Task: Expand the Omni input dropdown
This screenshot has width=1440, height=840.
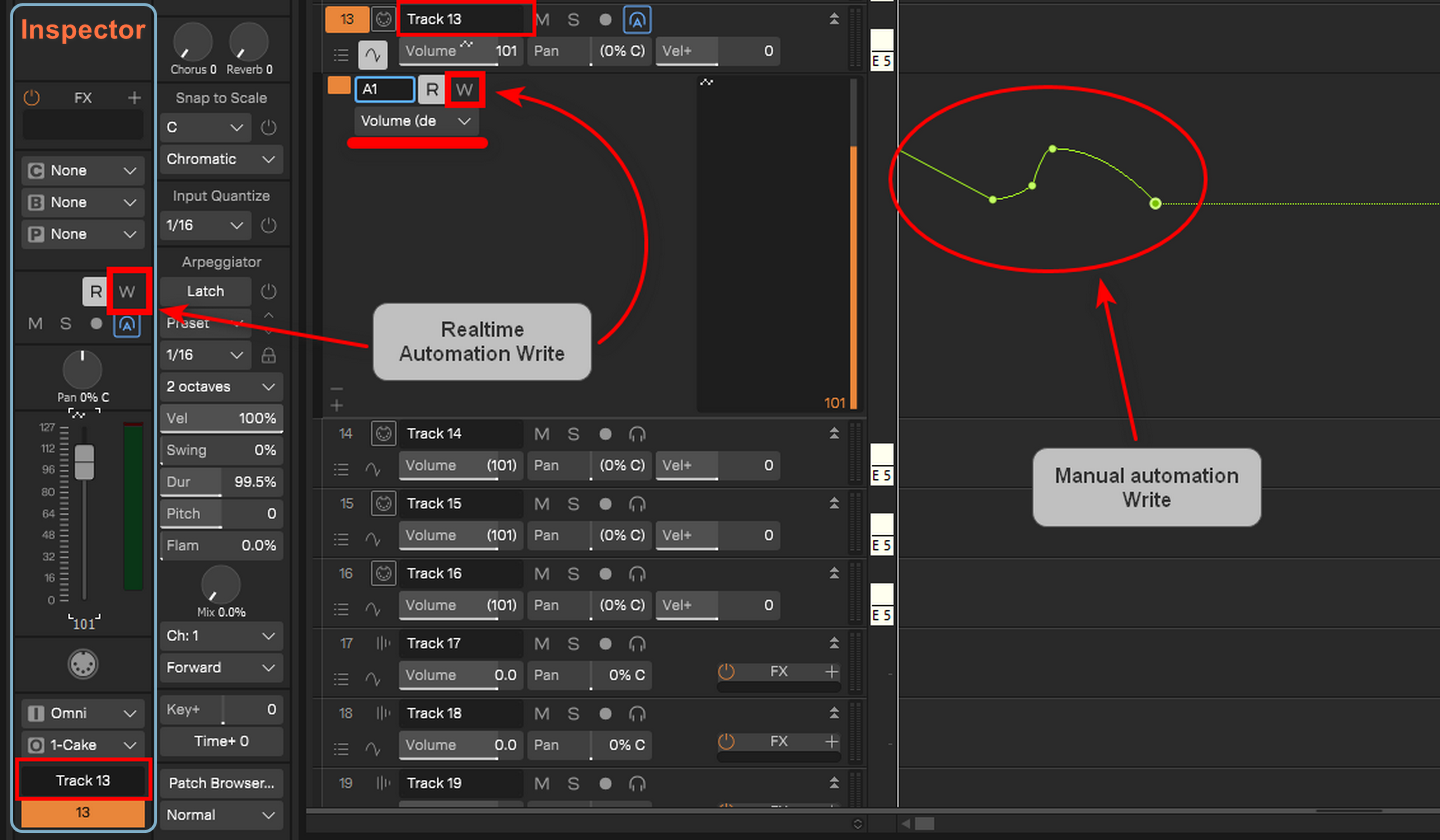Action: 83,713
